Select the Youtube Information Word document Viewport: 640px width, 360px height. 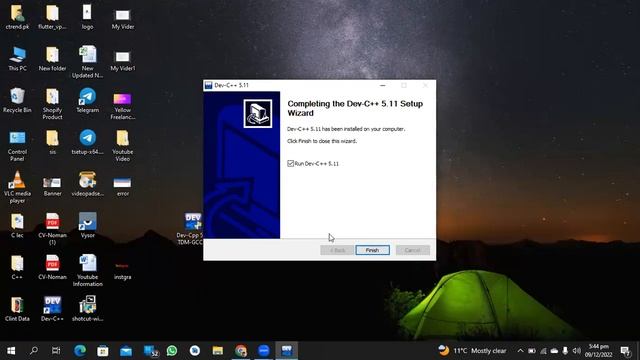[x=87, y=270]
